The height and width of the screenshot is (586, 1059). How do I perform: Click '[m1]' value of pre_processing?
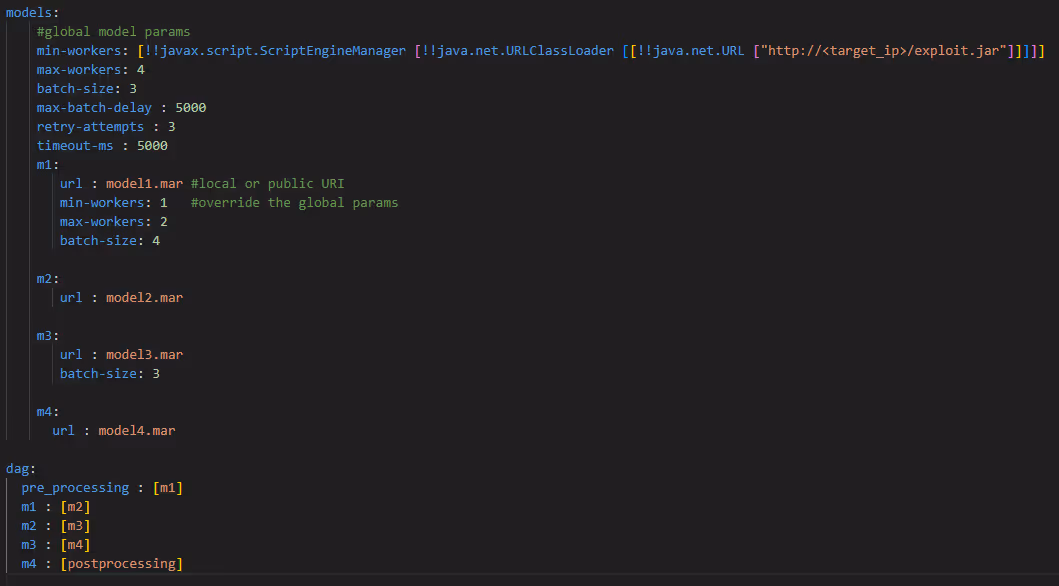tap(168, 487)
